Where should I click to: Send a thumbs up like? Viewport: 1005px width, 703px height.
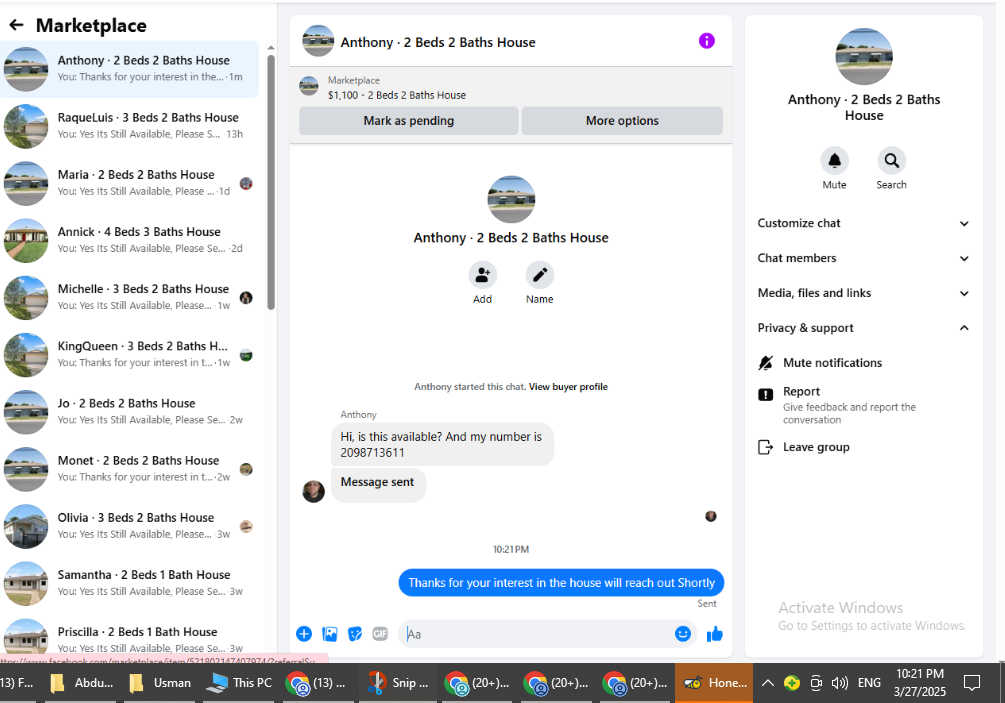[715, 634]
